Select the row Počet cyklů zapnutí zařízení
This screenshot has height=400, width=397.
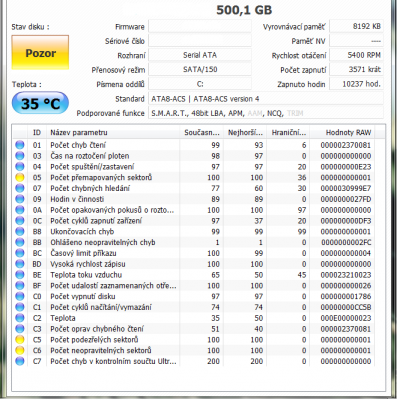click(193, 221)
